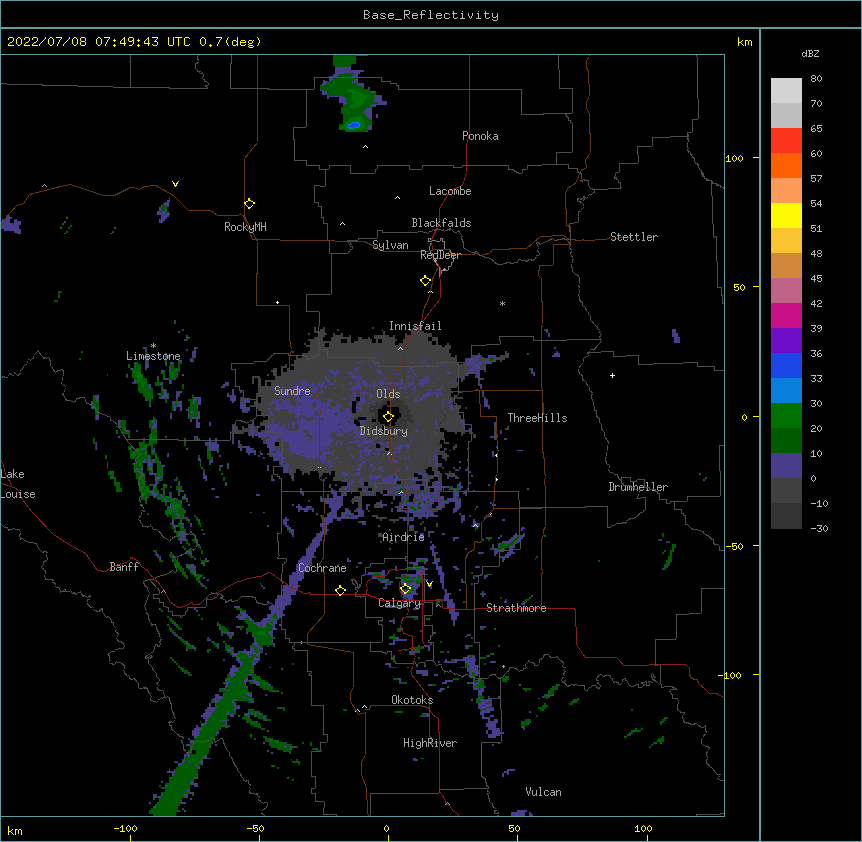Click the blue storm core north of Ponoka
The height and width of the screenshot is (842, 862).
[x=354, y=125]
